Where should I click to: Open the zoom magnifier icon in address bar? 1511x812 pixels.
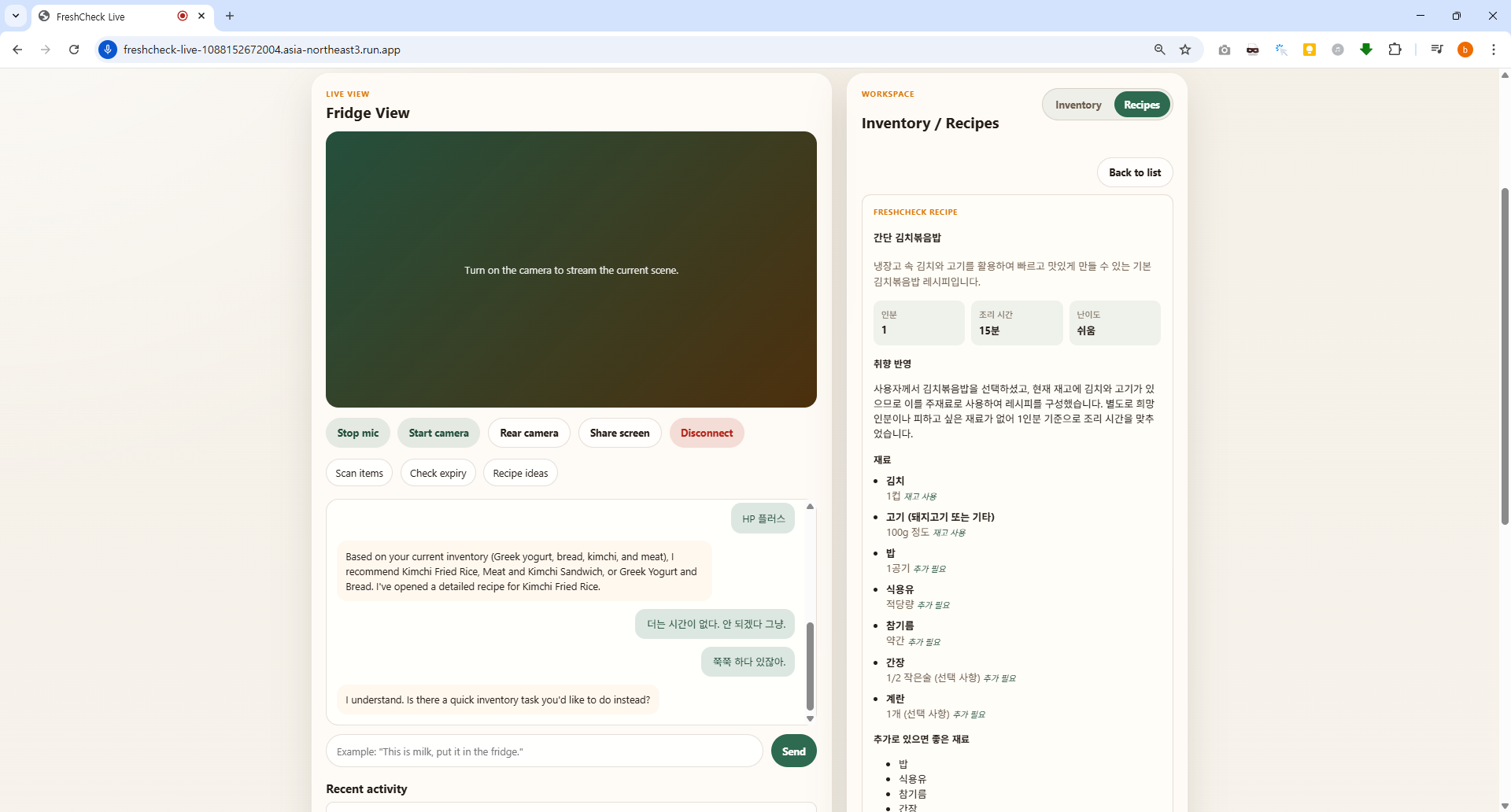(x=1159, y=50)
